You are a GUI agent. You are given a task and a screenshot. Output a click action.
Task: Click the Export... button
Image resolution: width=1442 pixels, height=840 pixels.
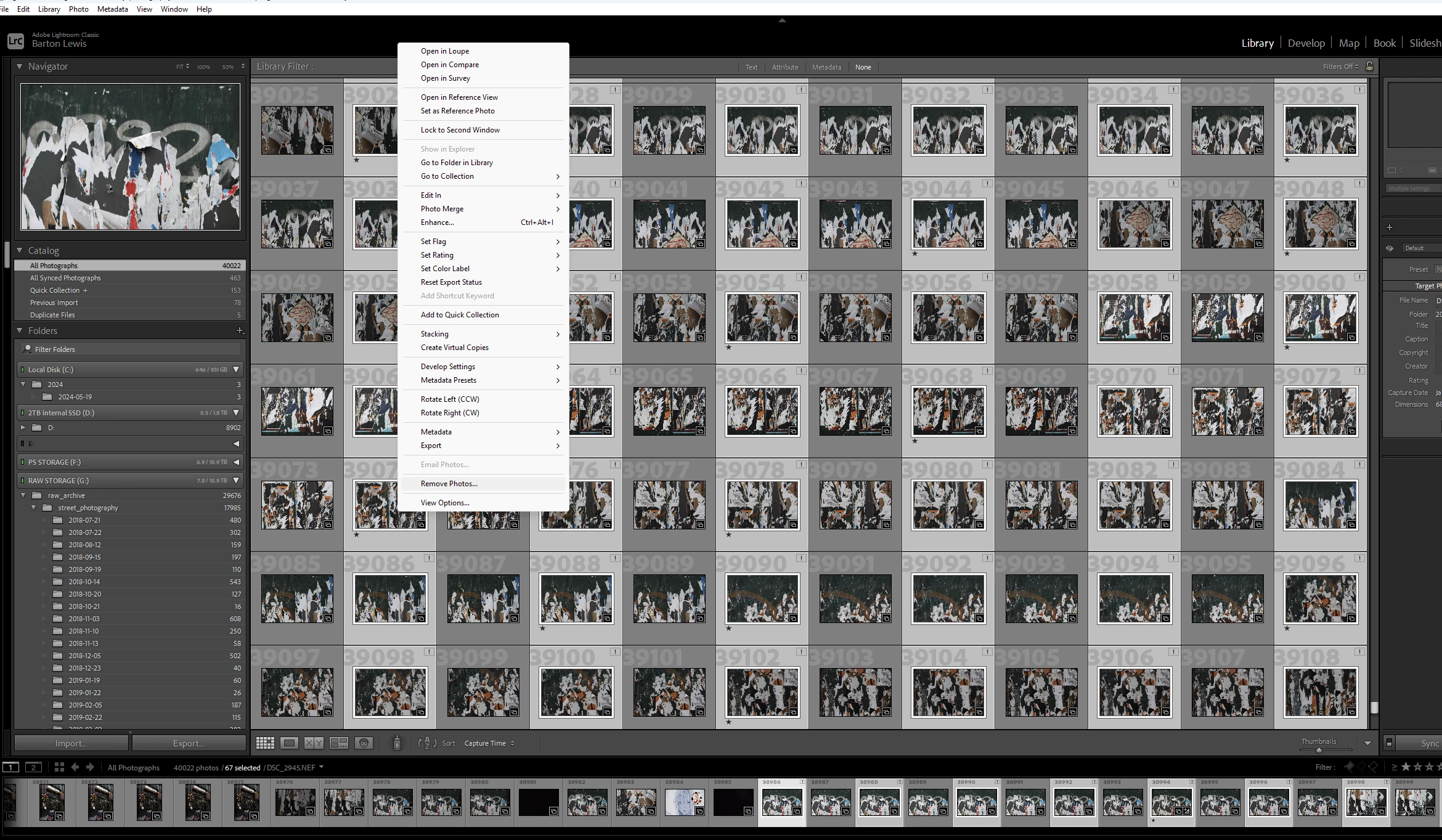point(189,743)
